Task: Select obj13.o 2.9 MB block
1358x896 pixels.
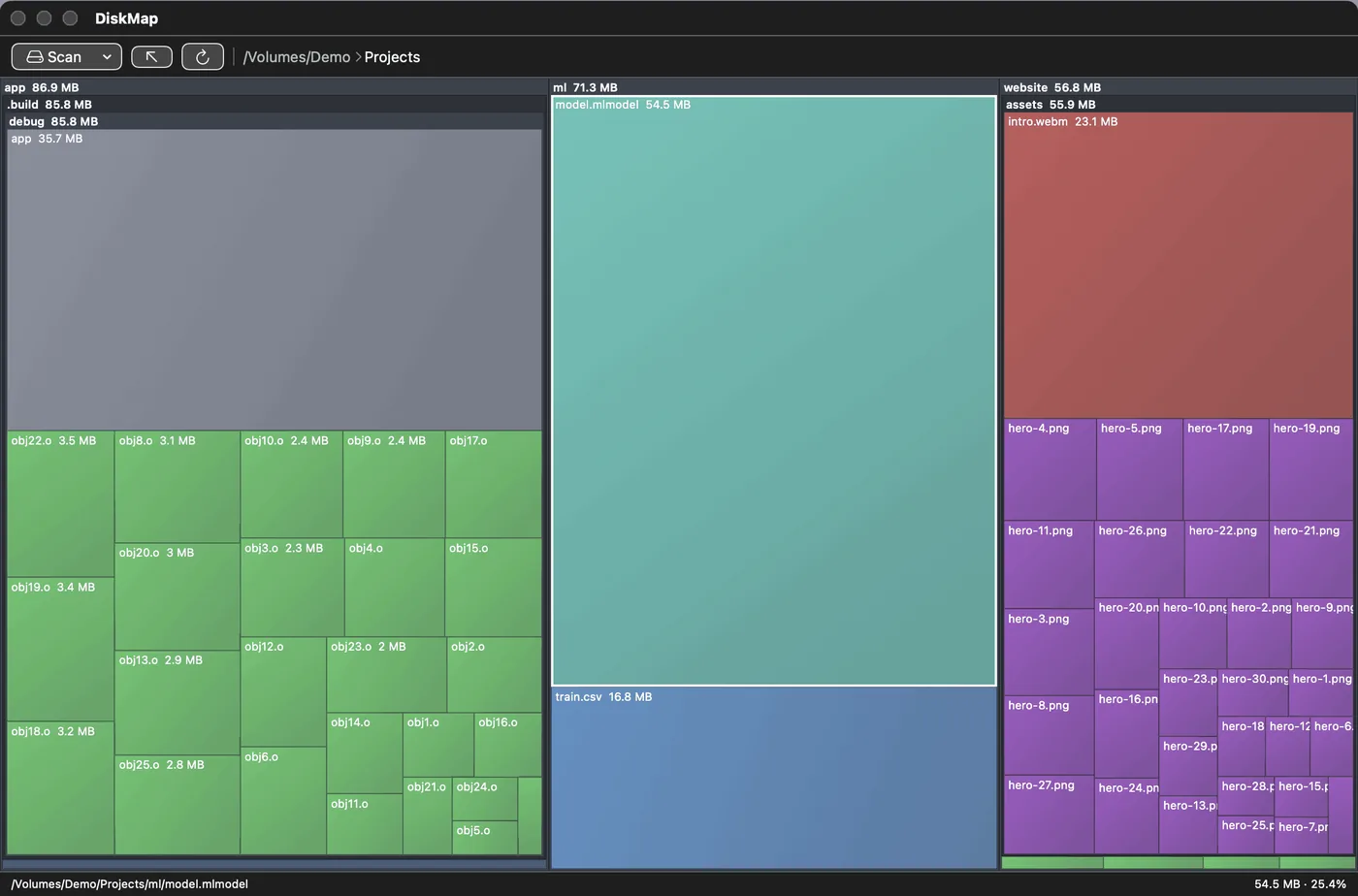Action: click(178, 703)
